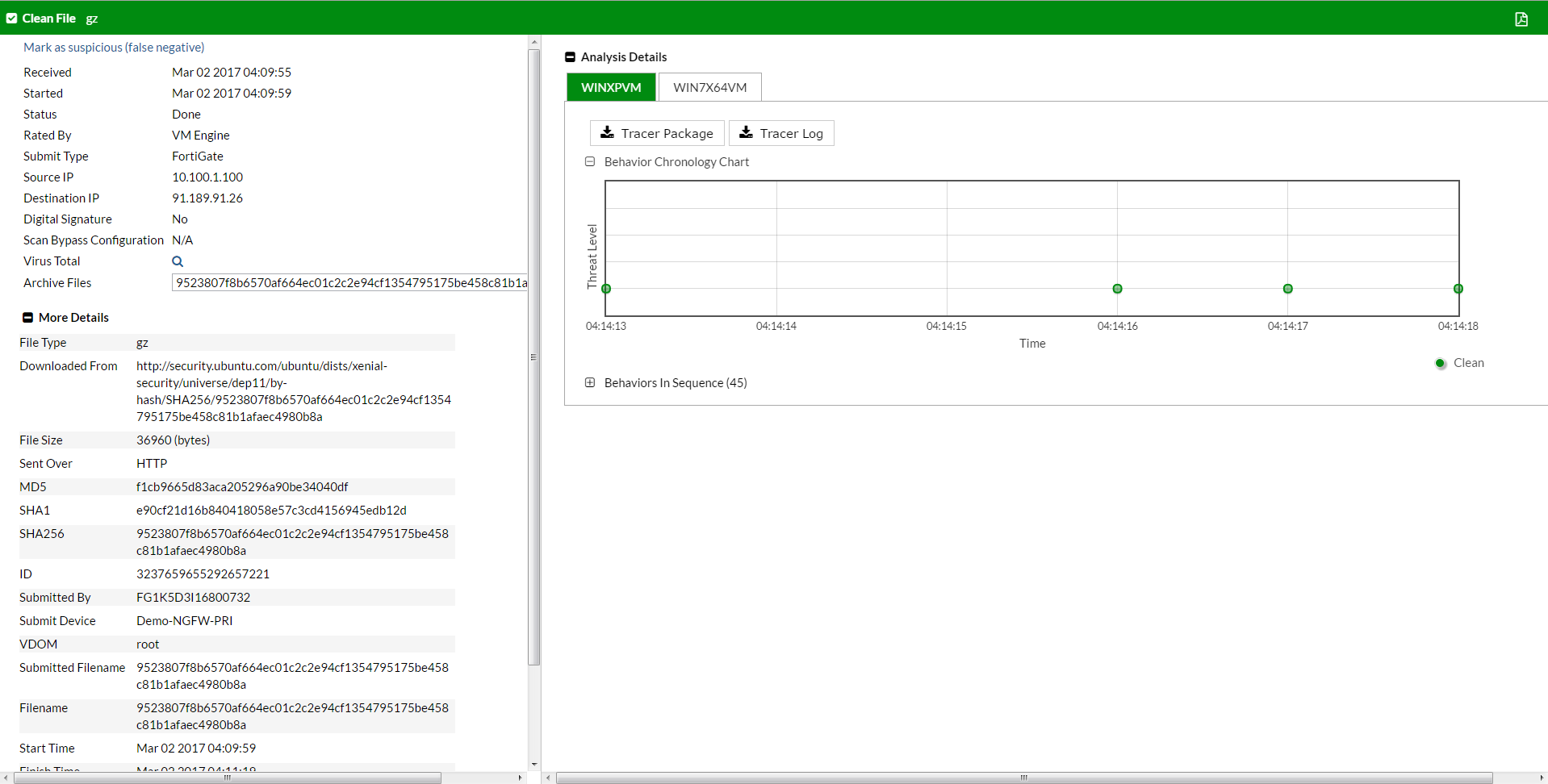The height and width of the screenshot is (784, 1548).
Task: Click the right panel horizontal scrollbar
Action: coord(1024,778)
